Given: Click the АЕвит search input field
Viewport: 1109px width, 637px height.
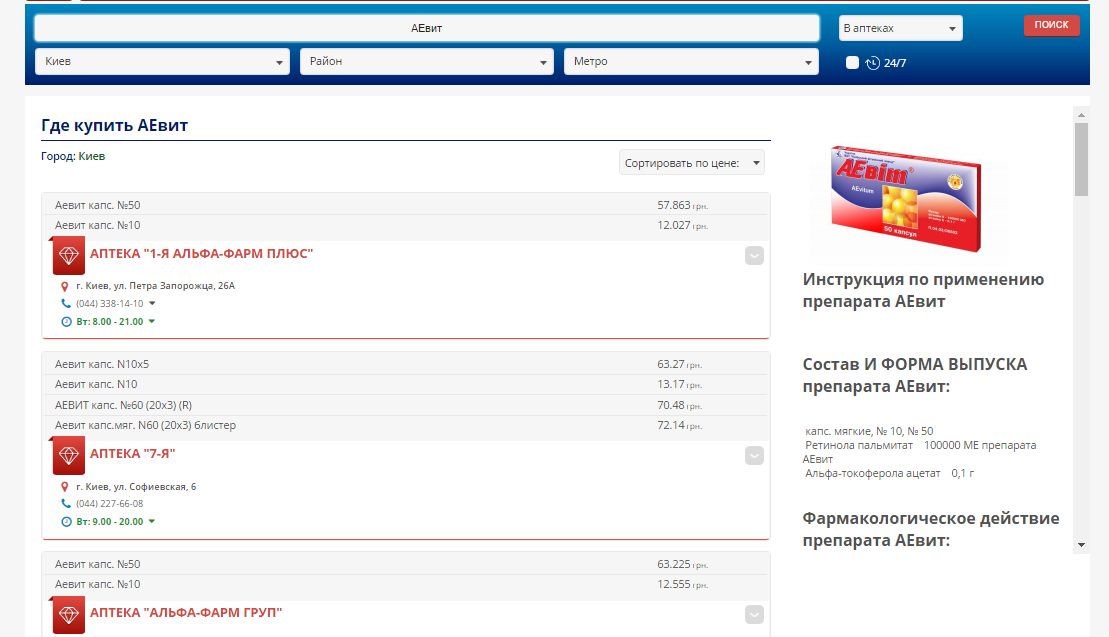Looking at the screenshot, I should pos(426,28).
